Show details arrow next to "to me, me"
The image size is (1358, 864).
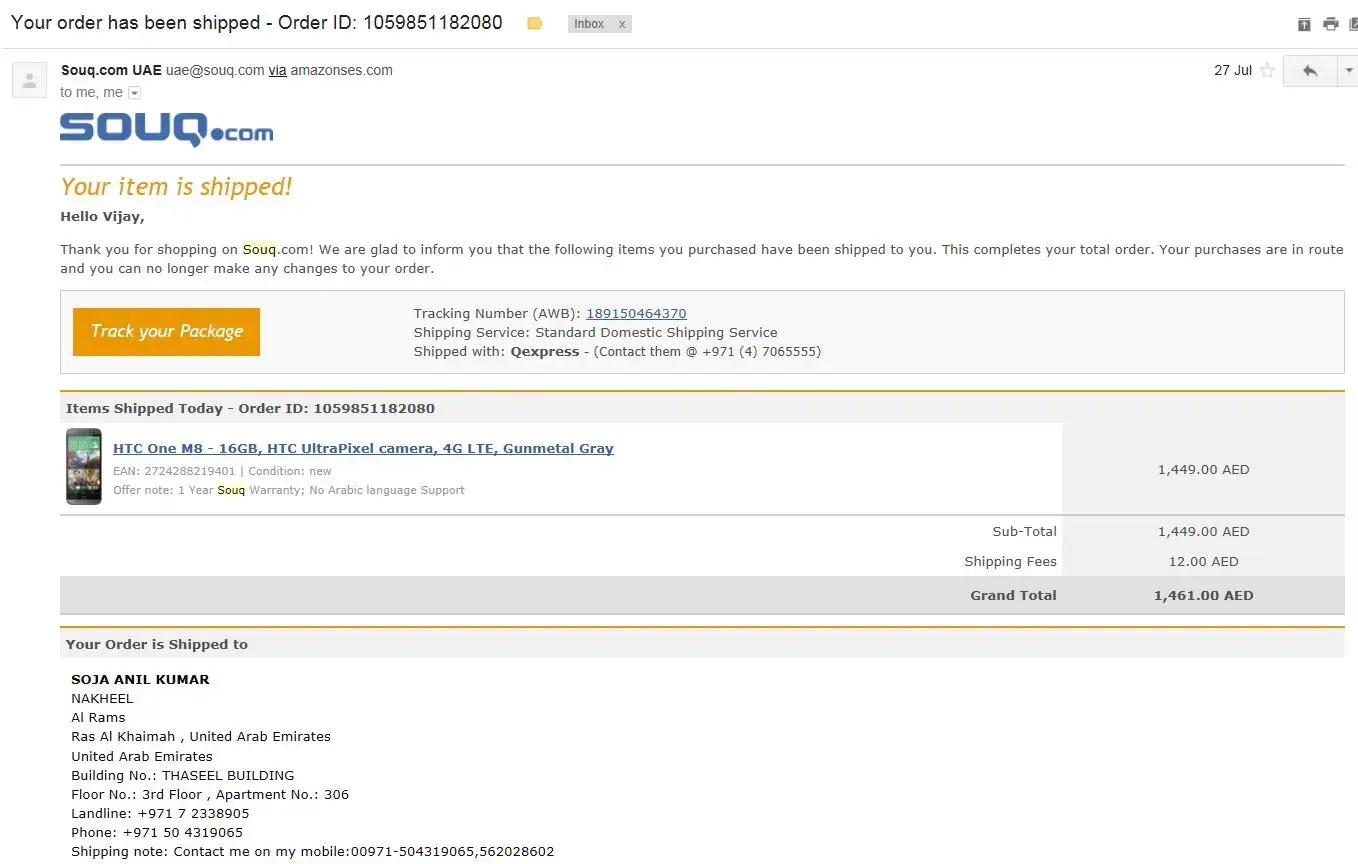point(135,93)
